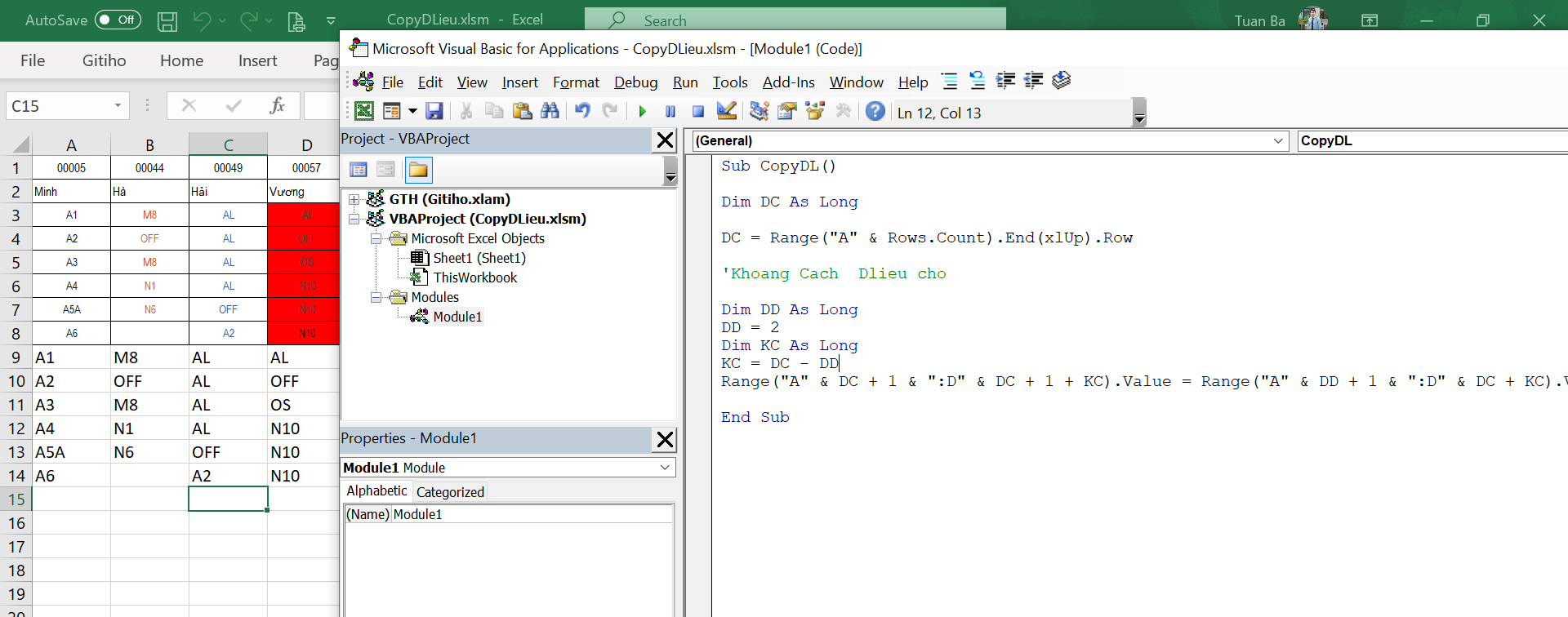The width and height of the screenshot is (1568, 617).
Task: Open the Object Browser icon
Action: pyautogui.click(x=815, y=111)
